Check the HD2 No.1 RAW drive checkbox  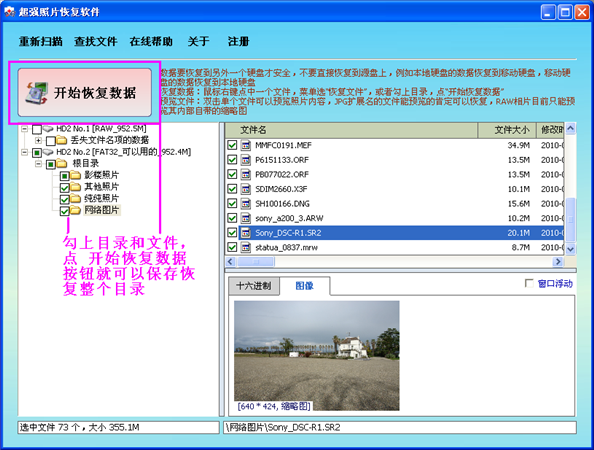[37, 130]
